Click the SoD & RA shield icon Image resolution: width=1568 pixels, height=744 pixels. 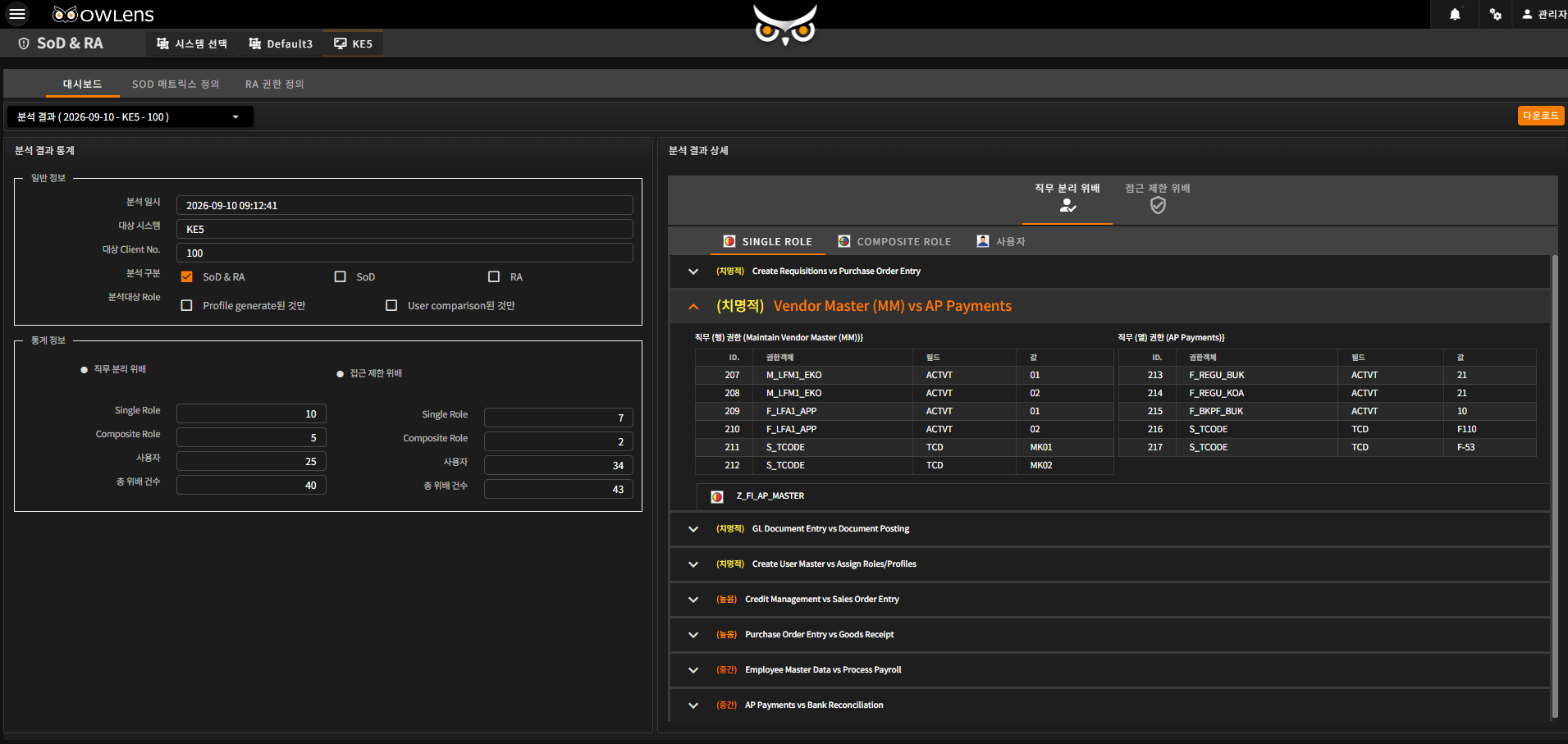[24, 43]
